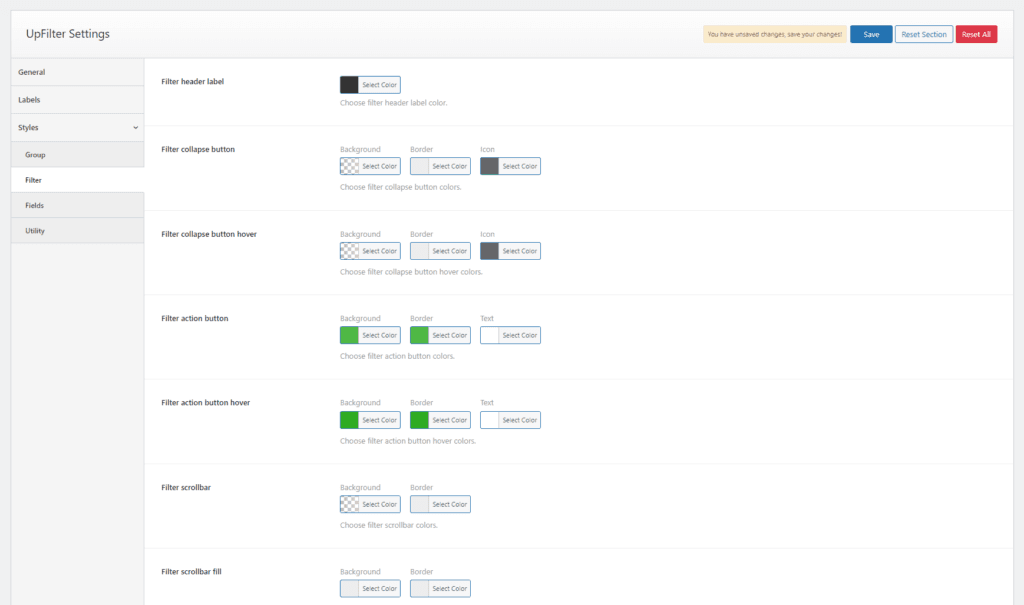Collapse the Styles section chevron
This screenshot has height=605, width=1024.
pyautogui.click(x=135, y=128)
